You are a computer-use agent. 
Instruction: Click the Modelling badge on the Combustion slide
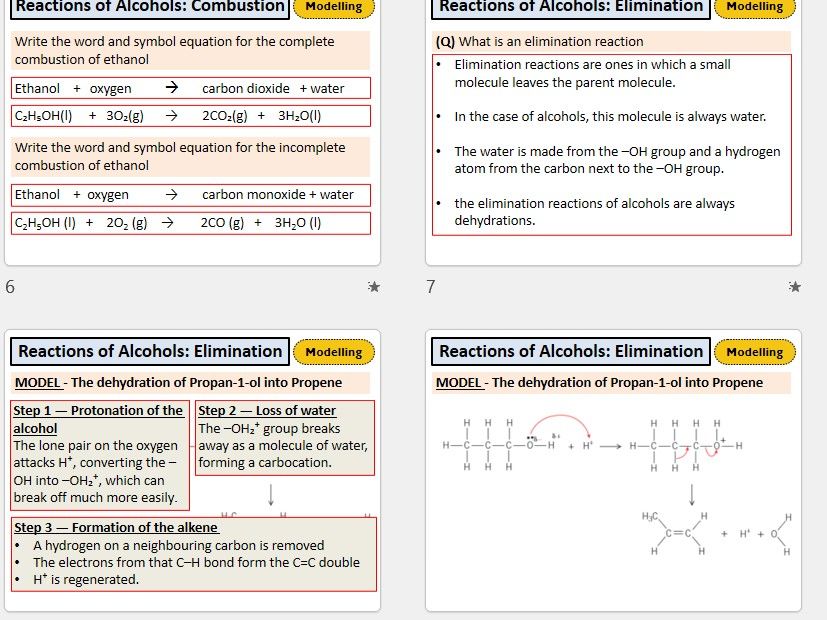334,7
